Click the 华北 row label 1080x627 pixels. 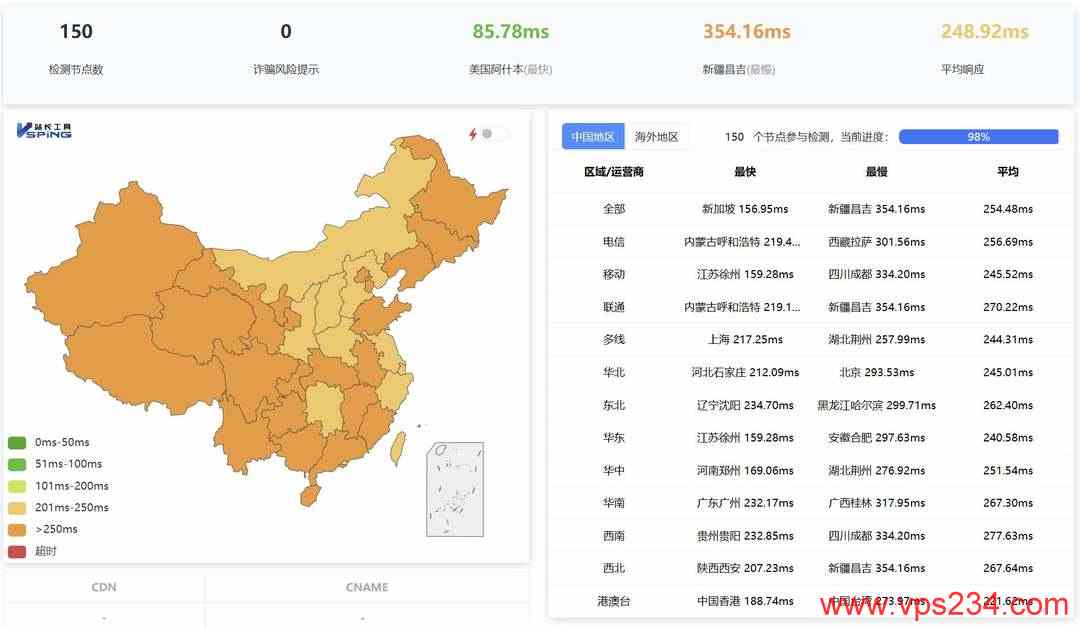click(x=614, y=372)
